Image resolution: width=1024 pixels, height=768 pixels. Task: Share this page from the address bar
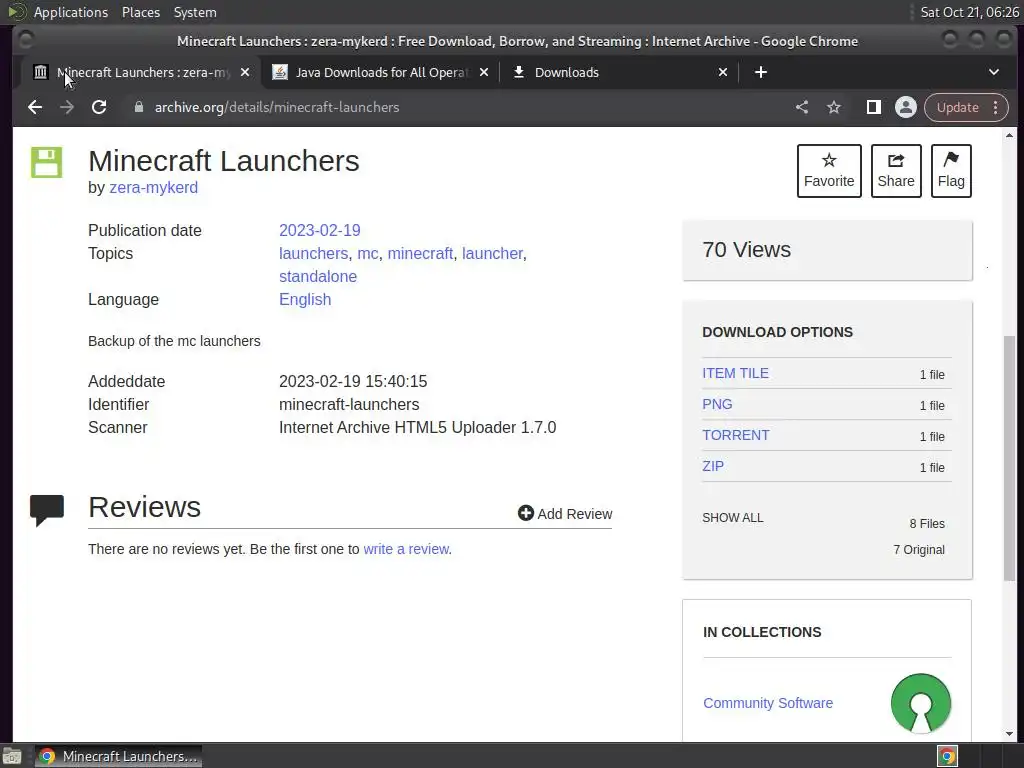pyautogui.click(x=802, y=107)
